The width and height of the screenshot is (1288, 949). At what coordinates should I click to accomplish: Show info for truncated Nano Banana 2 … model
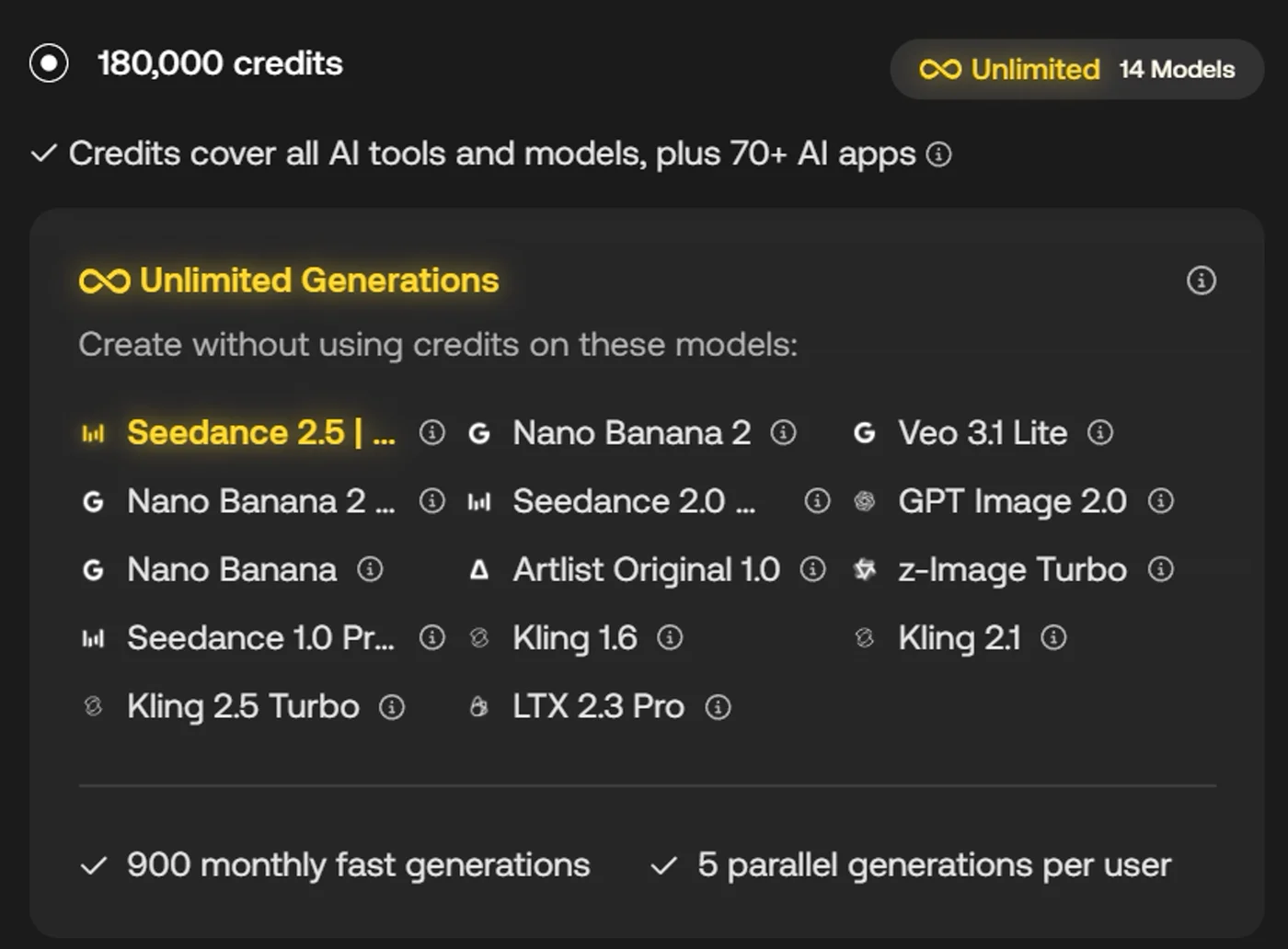[x=431, y=501]
